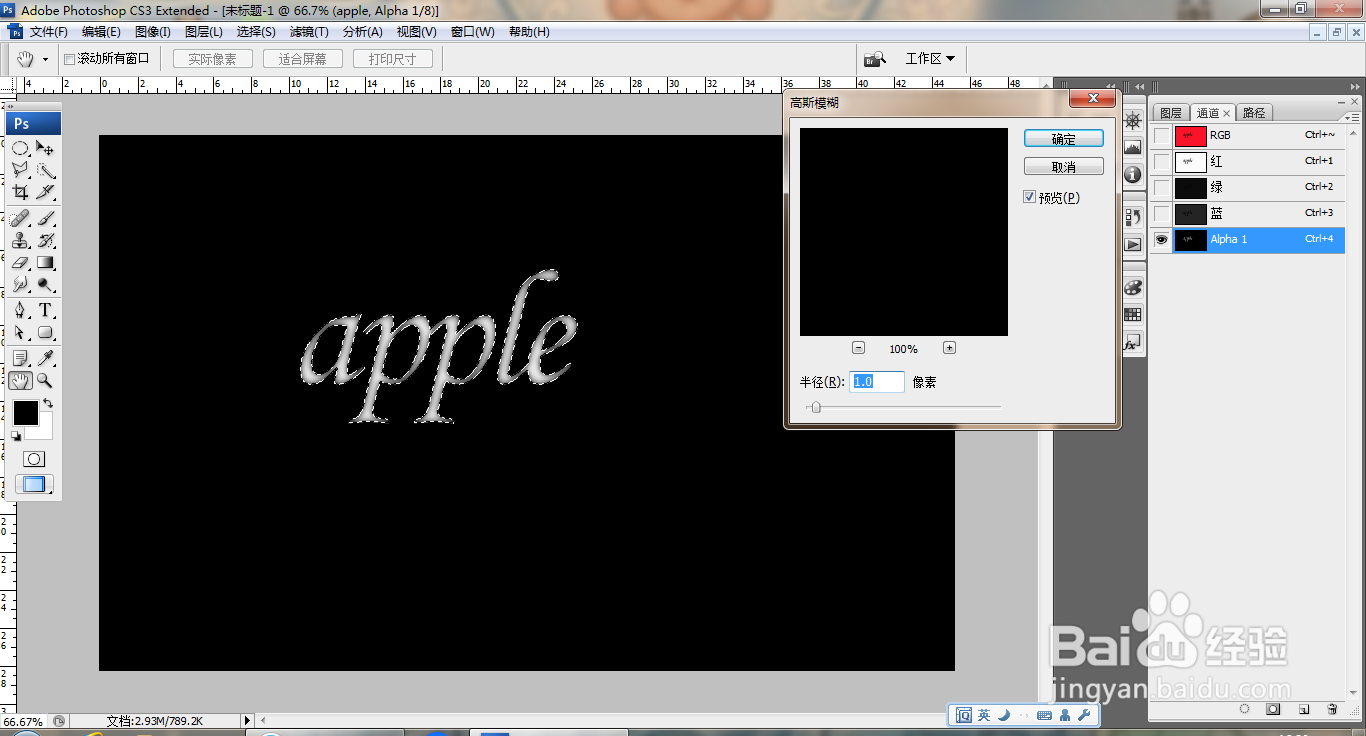
Task: Open the 滤镜(T) menu
Action: [308, 32]
